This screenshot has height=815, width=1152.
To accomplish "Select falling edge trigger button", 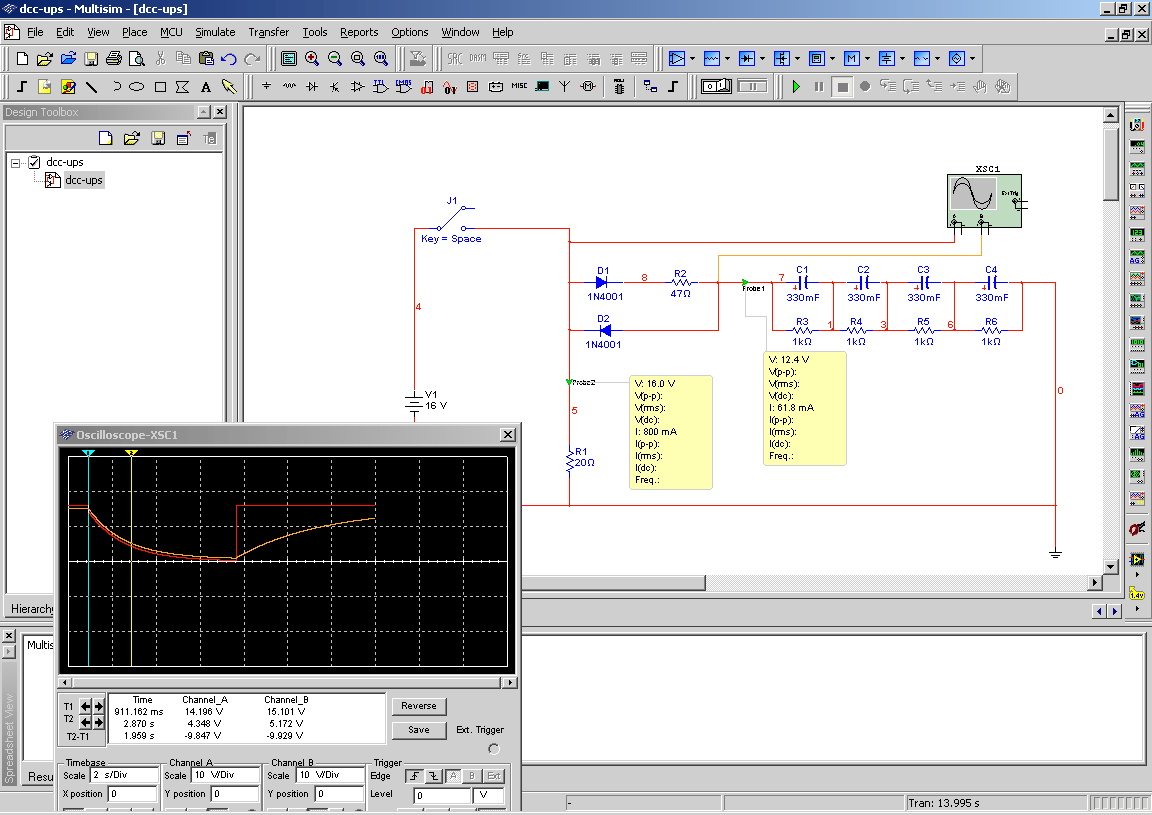I will coord(432,776).
